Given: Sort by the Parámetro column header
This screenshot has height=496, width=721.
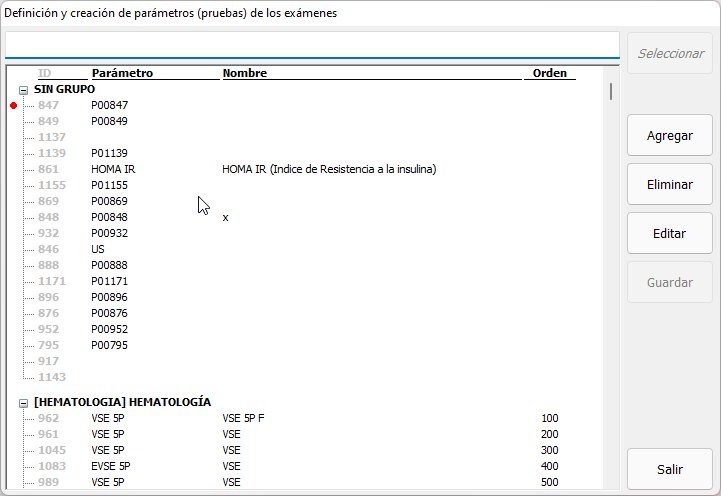Looking at the screenshot, I should [122, 73].
